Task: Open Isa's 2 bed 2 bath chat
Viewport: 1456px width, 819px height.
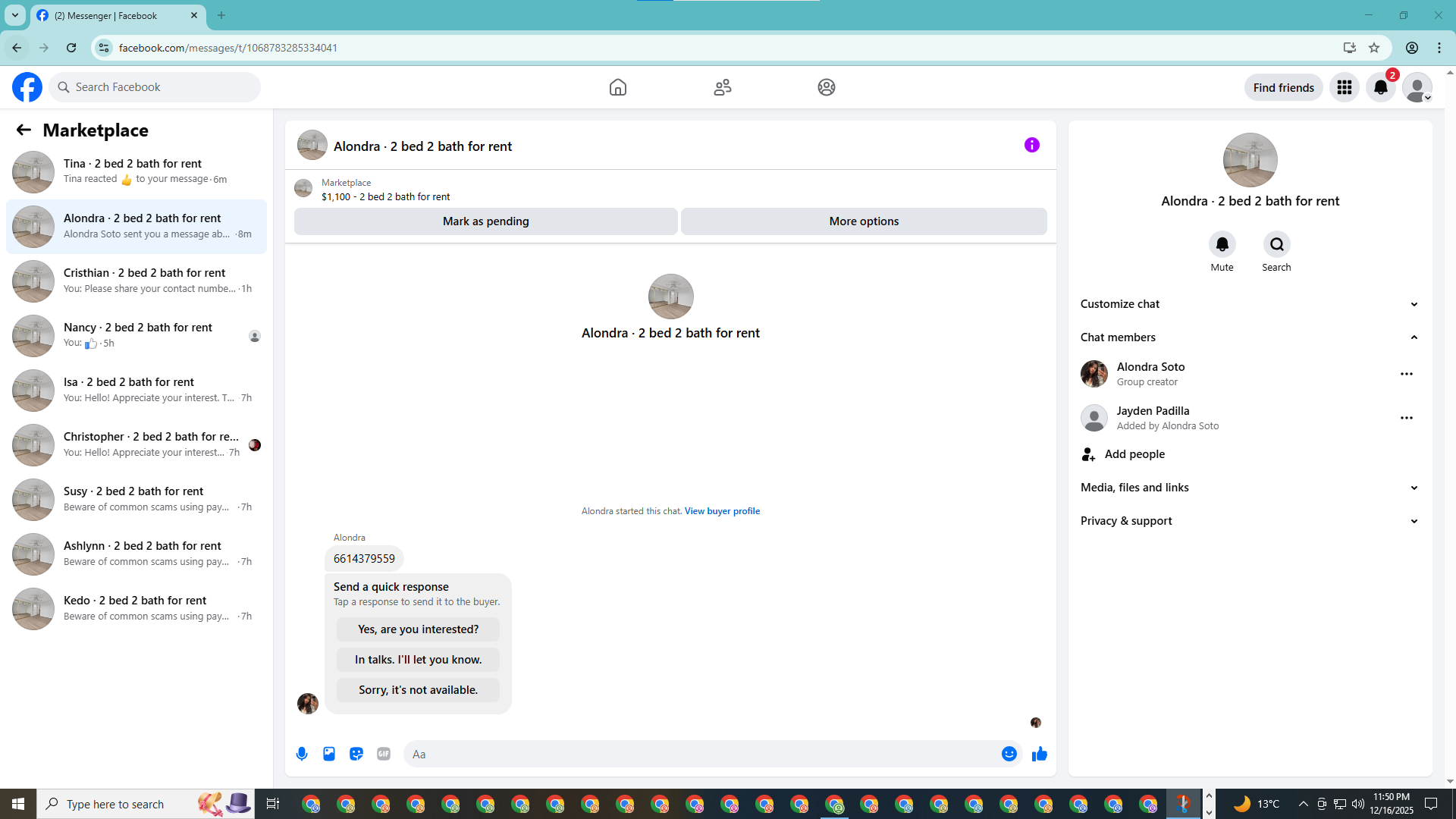Action: coord(136,391)
